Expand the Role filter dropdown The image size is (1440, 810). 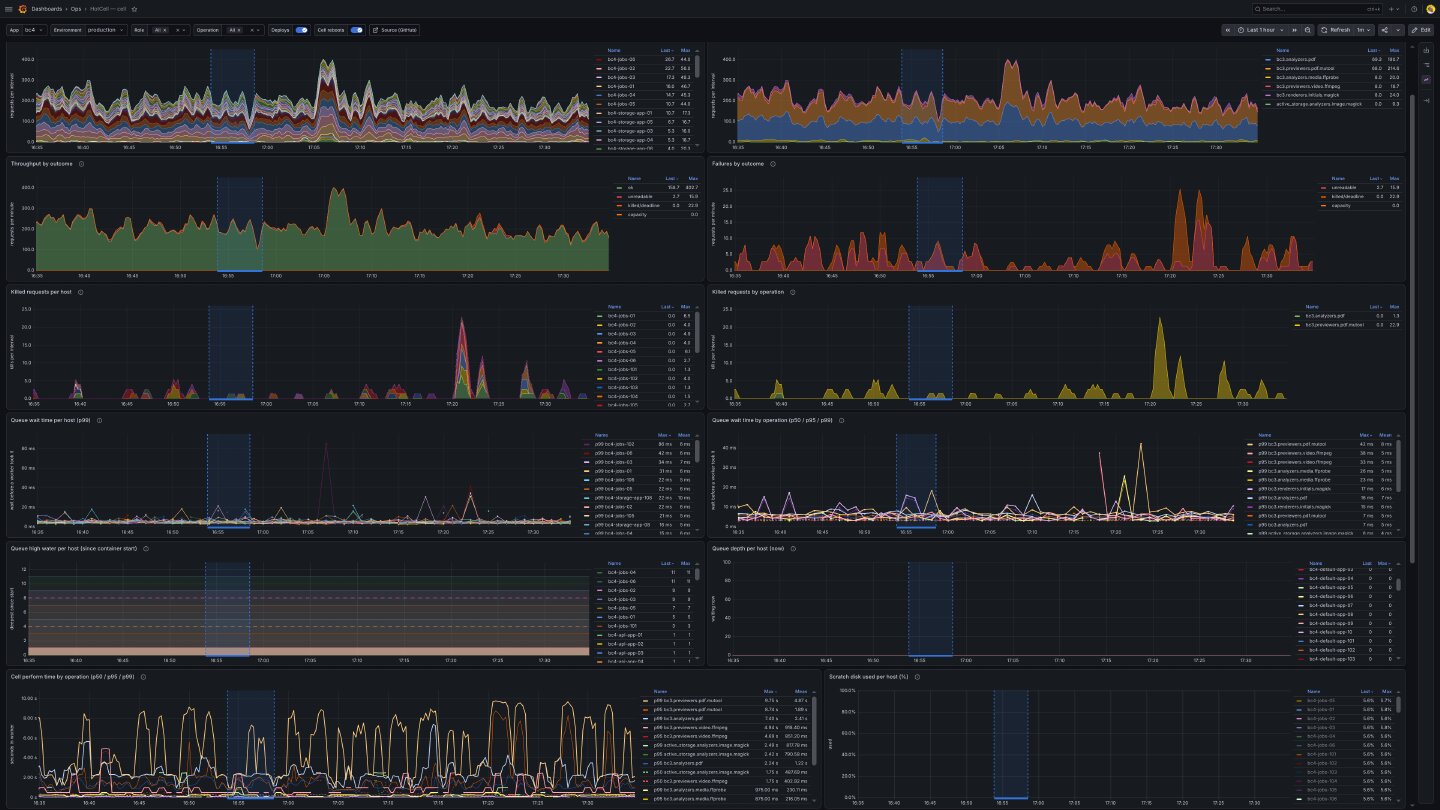click(184, 30)
